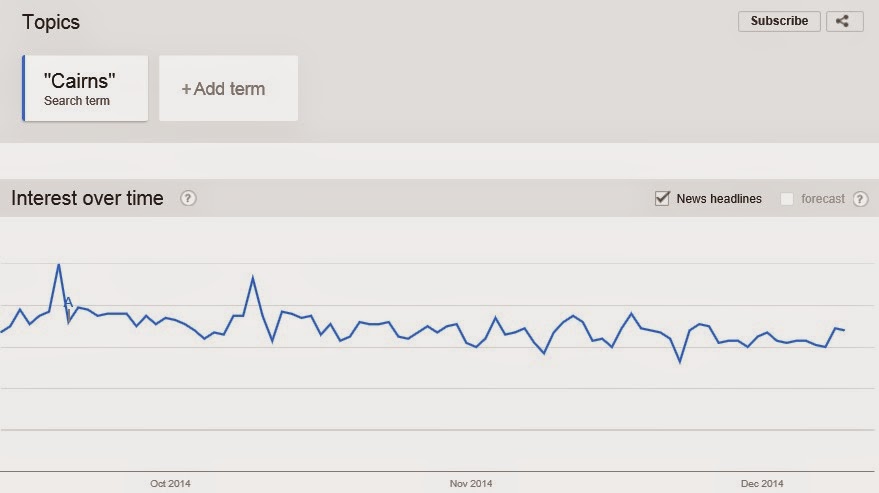Image resolution: width=879 pixels, height=493 pixels.
Task: Click the blue color bar on Cairns card
Action: [x=24, y=88]
